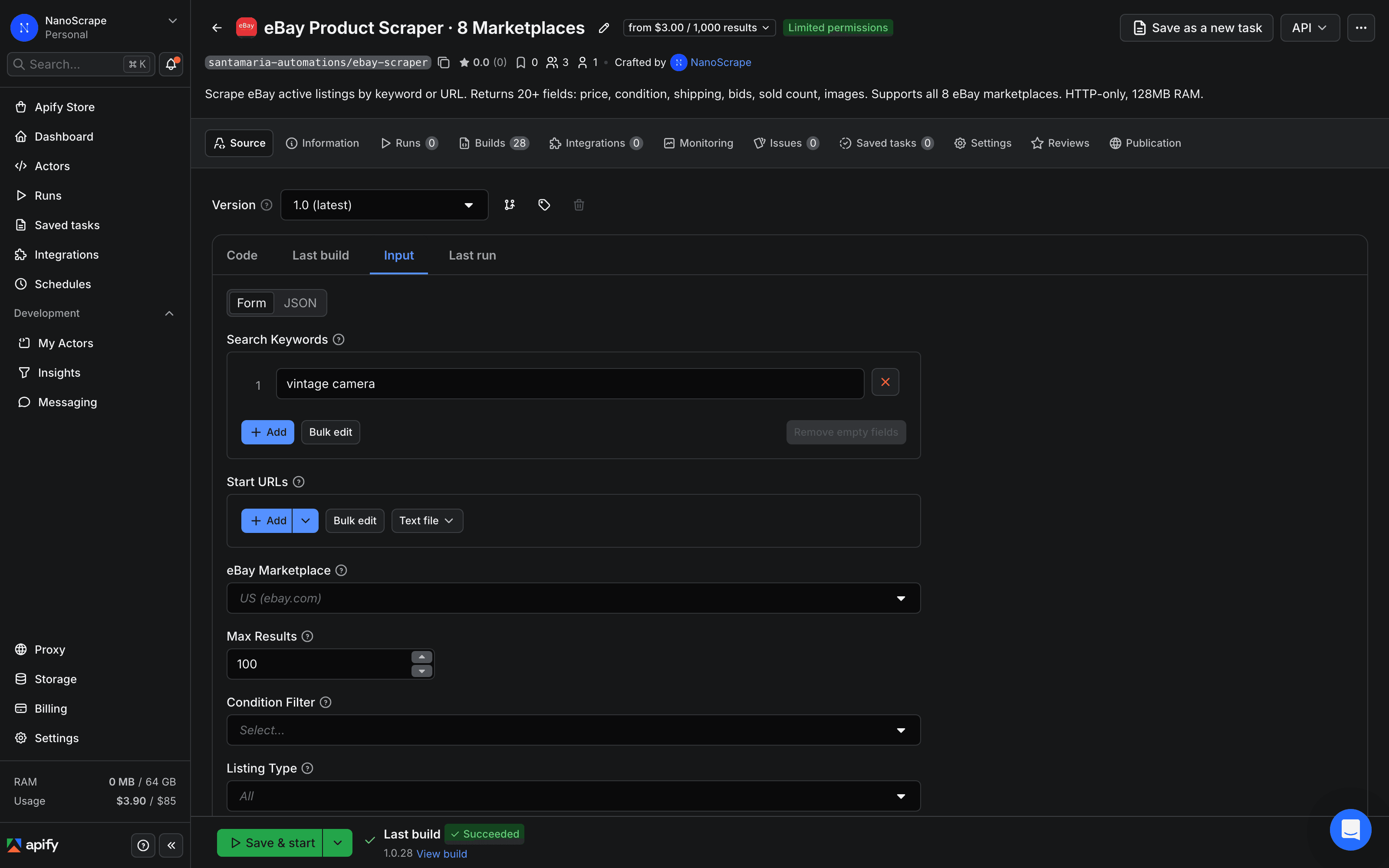Expand Save & start dropdown arrow

(x=338, y=843)
